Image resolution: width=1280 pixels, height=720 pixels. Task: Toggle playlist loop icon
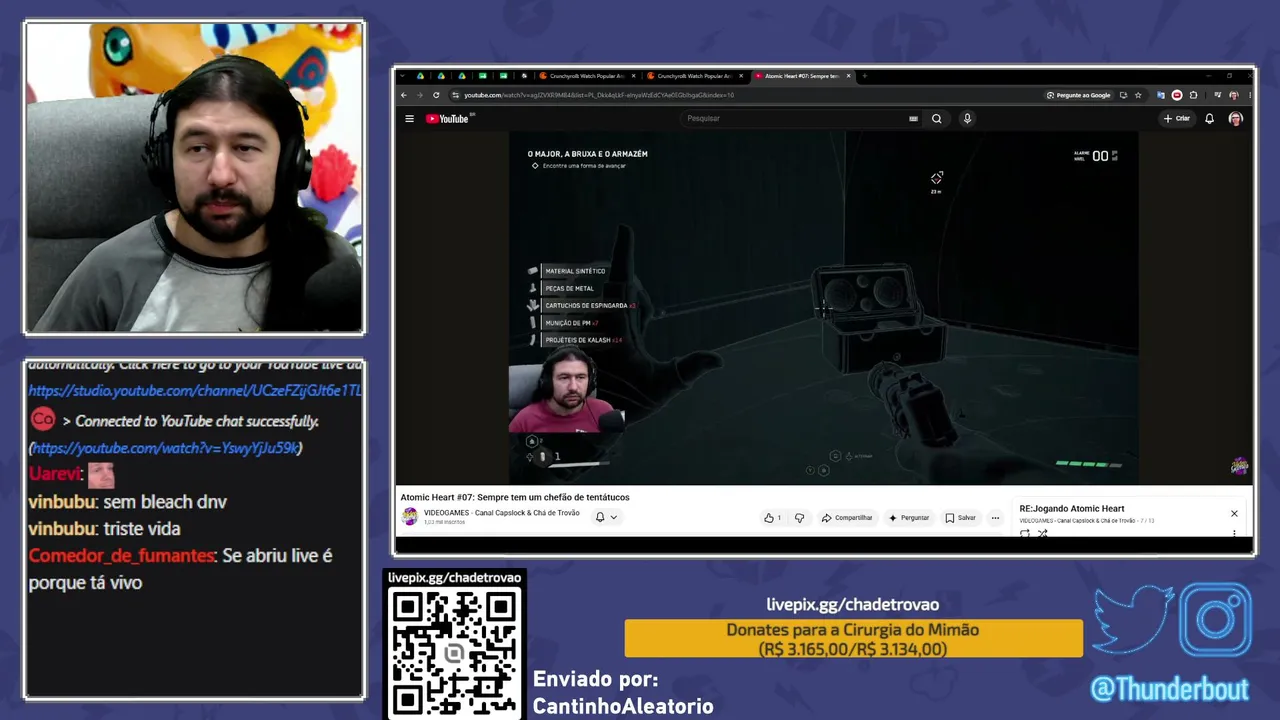pos(1025,533)
